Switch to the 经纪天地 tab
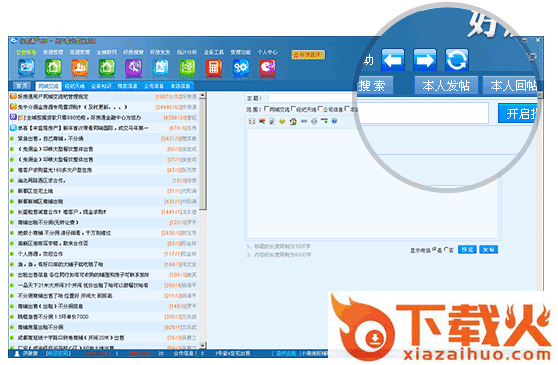 (x=75, y=86)
